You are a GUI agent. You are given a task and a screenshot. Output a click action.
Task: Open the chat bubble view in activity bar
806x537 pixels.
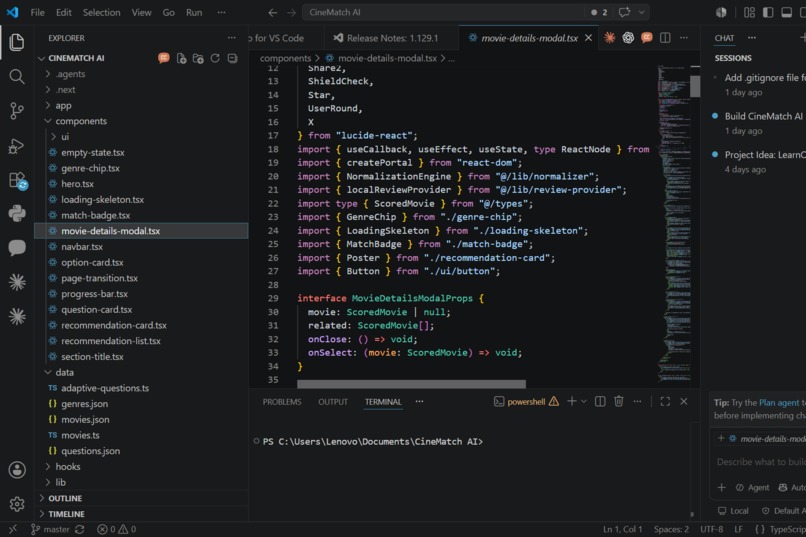tap(16, 248)
